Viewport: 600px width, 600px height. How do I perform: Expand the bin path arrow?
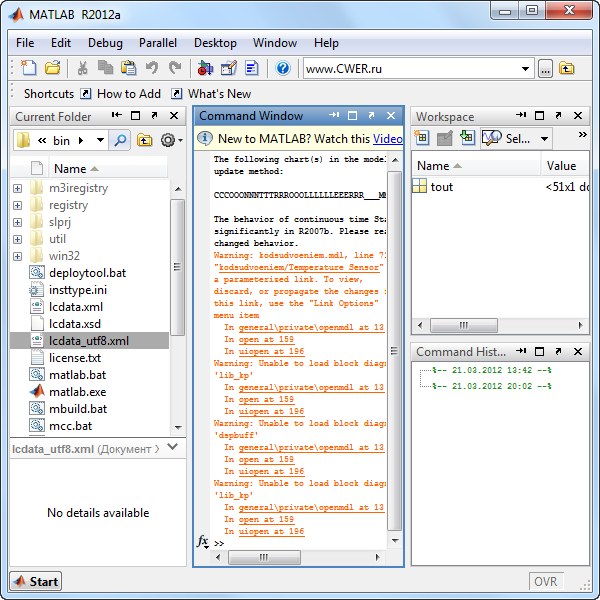(81, 140)
